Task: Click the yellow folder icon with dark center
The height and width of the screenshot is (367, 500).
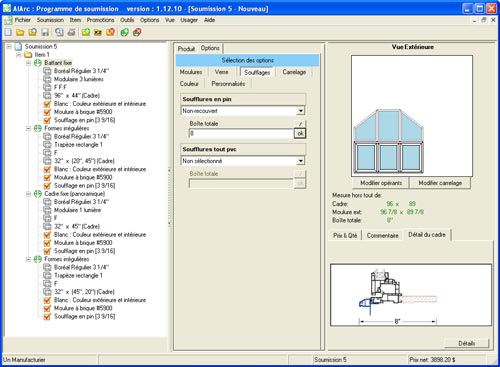Action: point(98,32)
